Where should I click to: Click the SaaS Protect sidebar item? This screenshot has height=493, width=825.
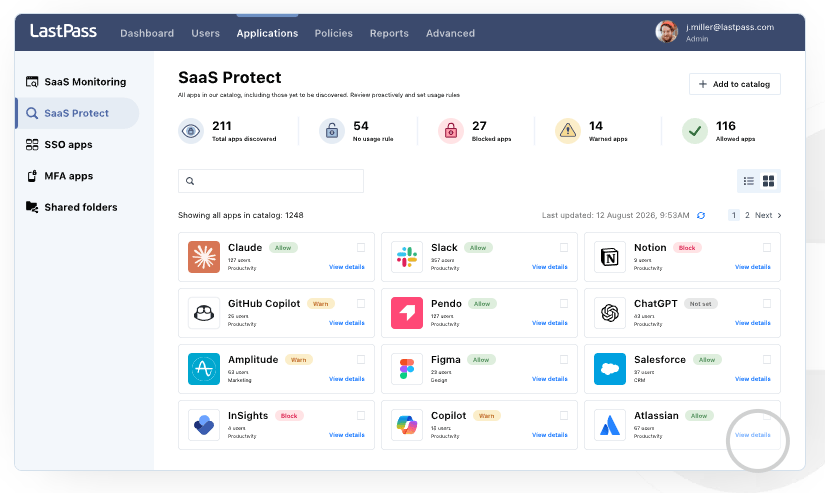77,113
